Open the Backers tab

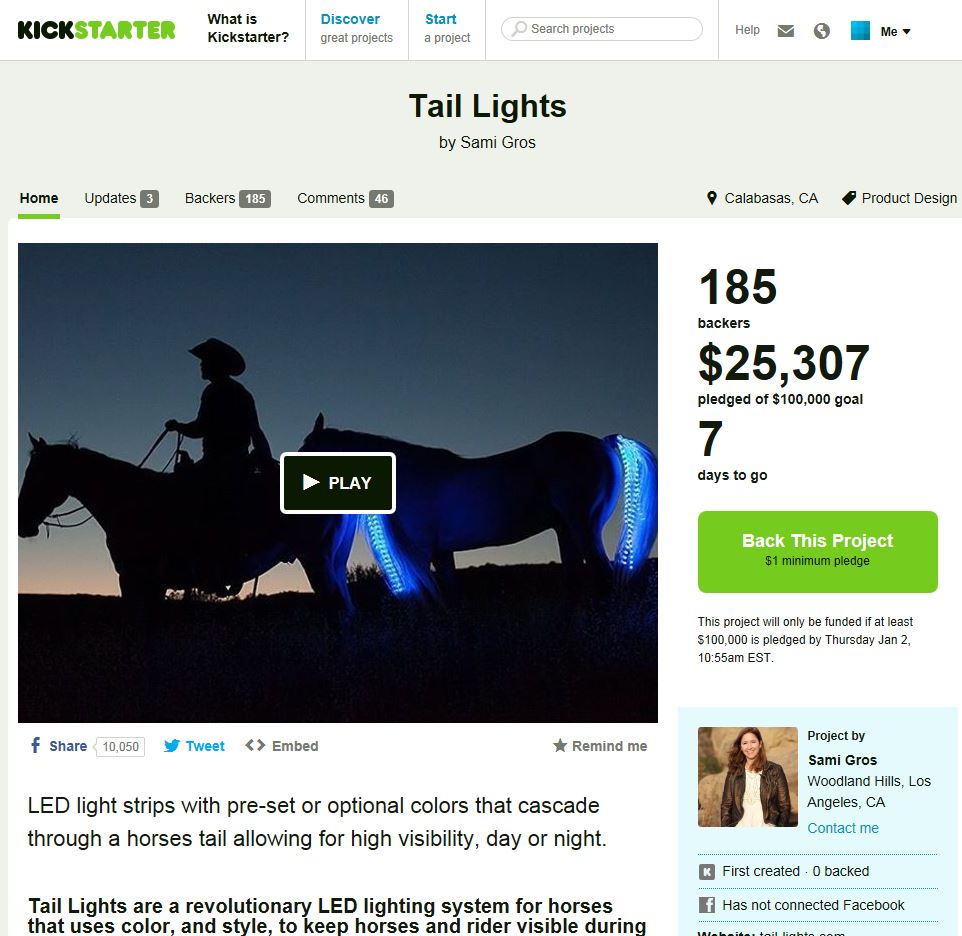pos(228,198)
